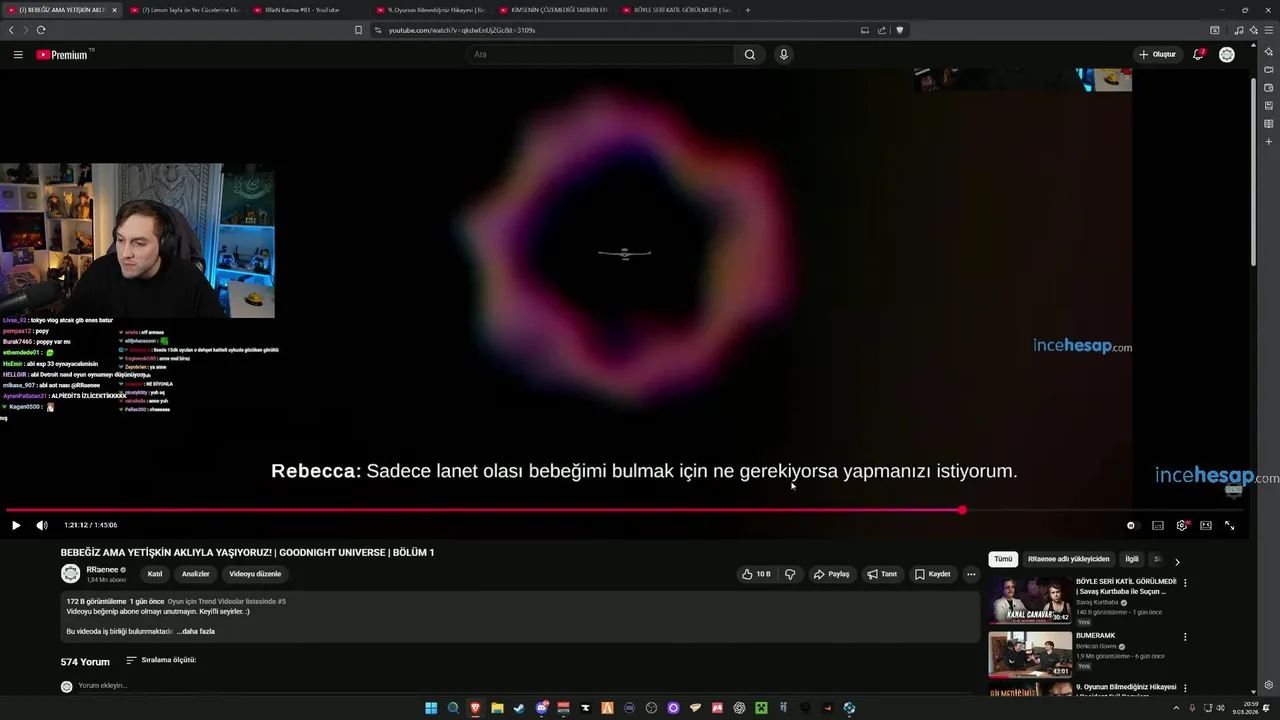Show hidden system tray icons
1280x720 pixels.
(x=1177, y=708)
